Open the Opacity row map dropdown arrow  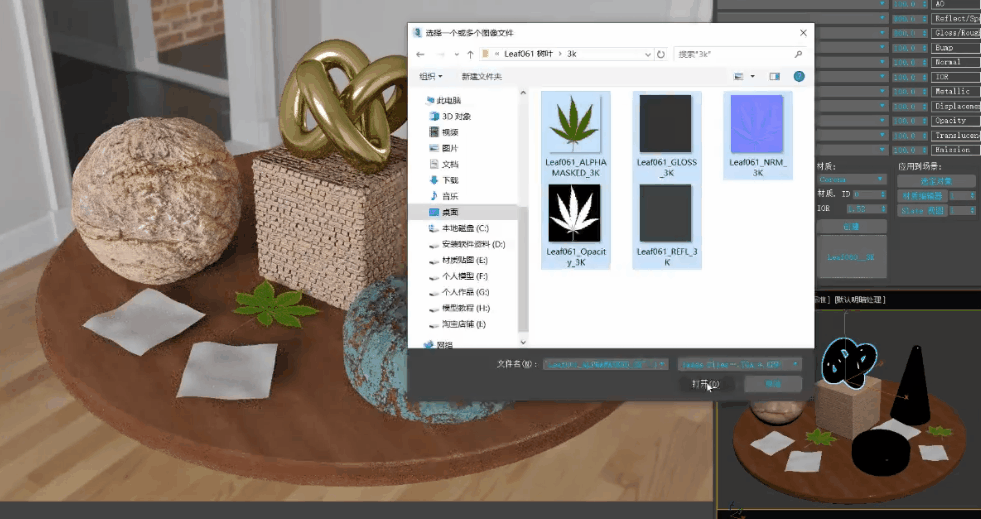pos(883,121)
